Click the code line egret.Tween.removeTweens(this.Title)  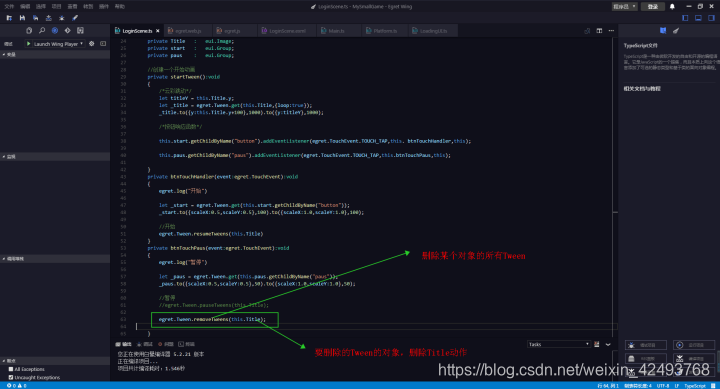[212, 319]
